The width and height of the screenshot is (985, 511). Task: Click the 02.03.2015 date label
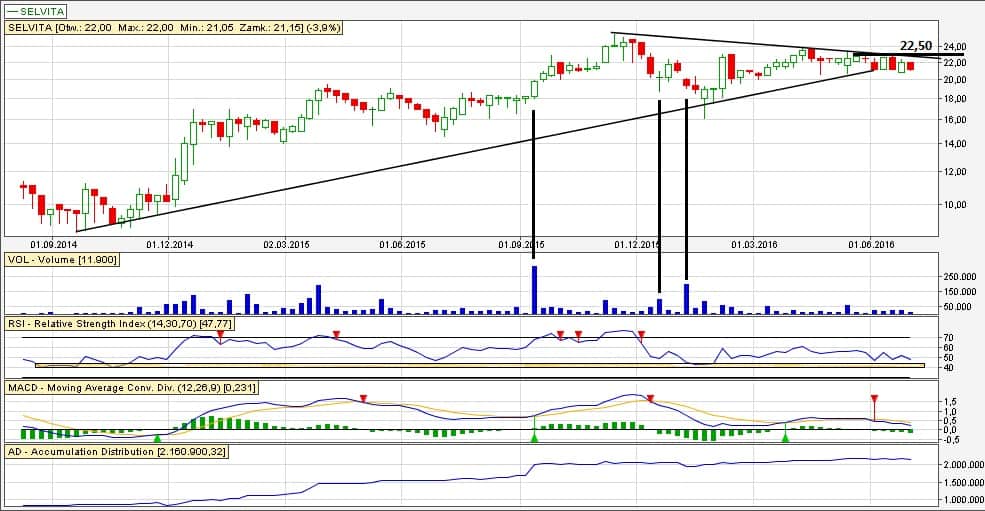[x=288, y=243]
